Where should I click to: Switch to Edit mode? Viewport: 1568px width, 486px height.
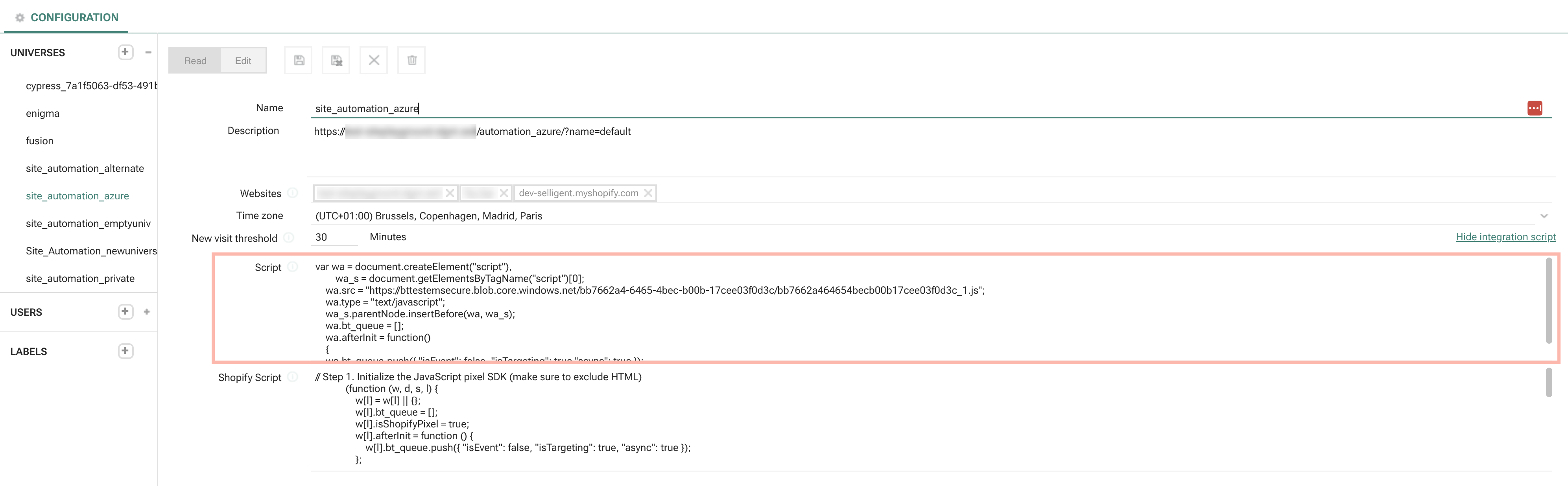pyautogui.click(x=243, y=61)
